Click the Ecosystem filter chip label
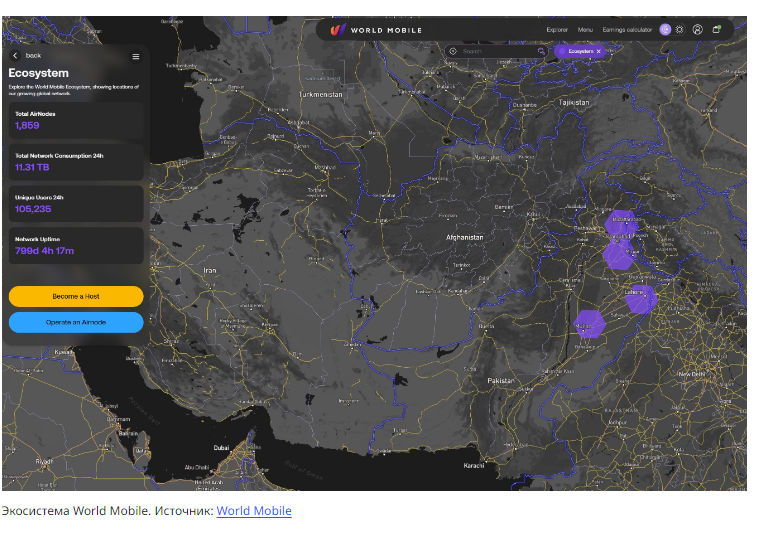 [581, 51]
